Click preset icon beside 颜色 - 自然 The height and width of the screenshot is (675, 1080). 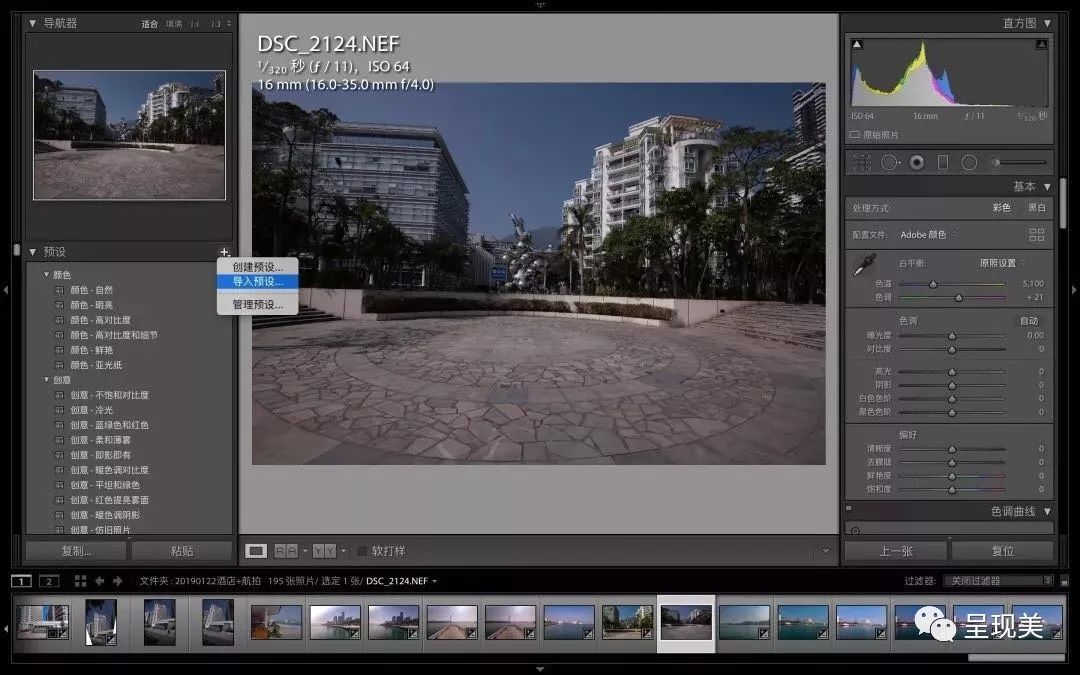(59, 290)
